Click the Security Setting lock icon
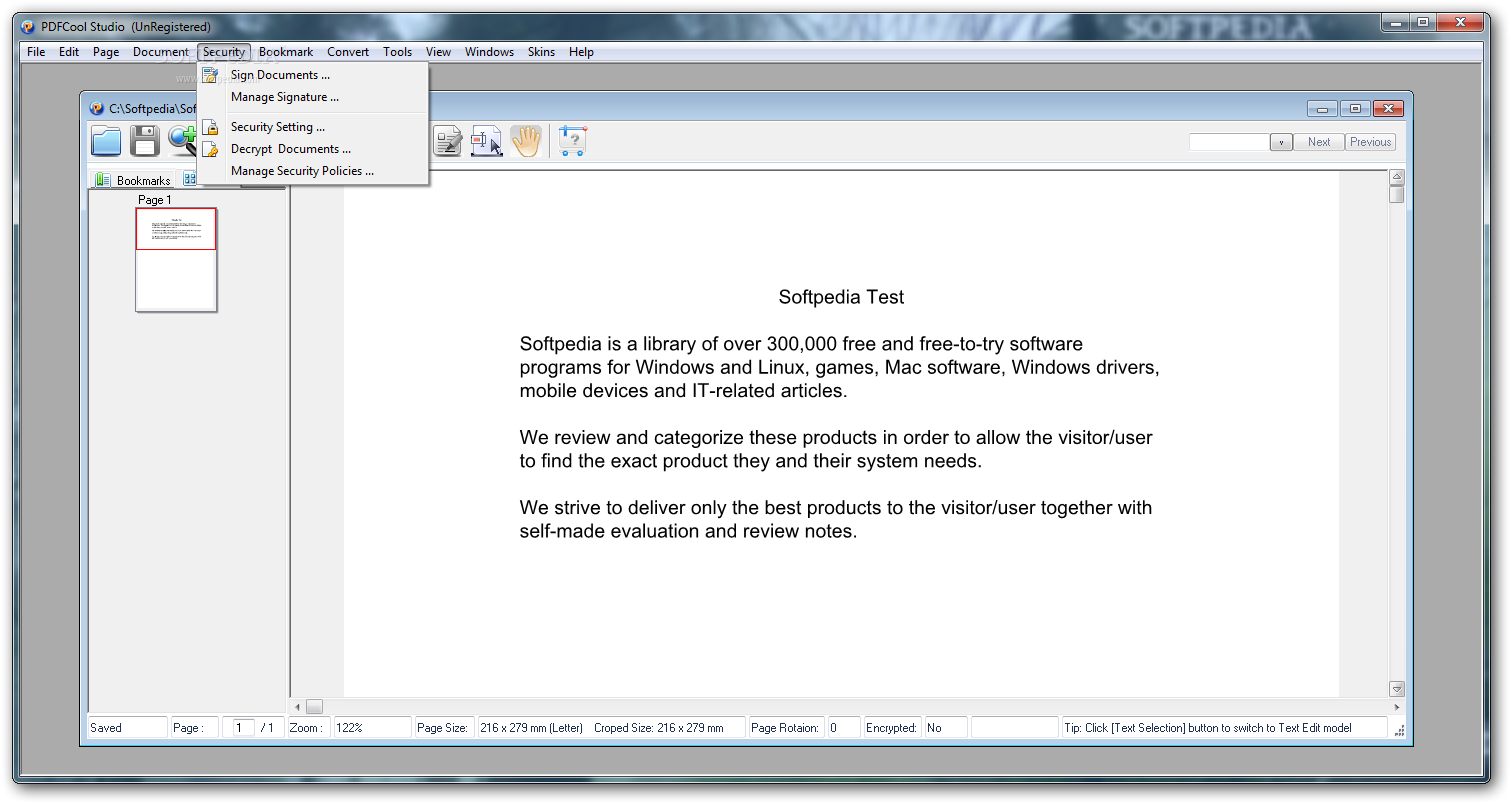Viewport: 1511px width, 804px height. pyautogui.click(x=210, y=127)
